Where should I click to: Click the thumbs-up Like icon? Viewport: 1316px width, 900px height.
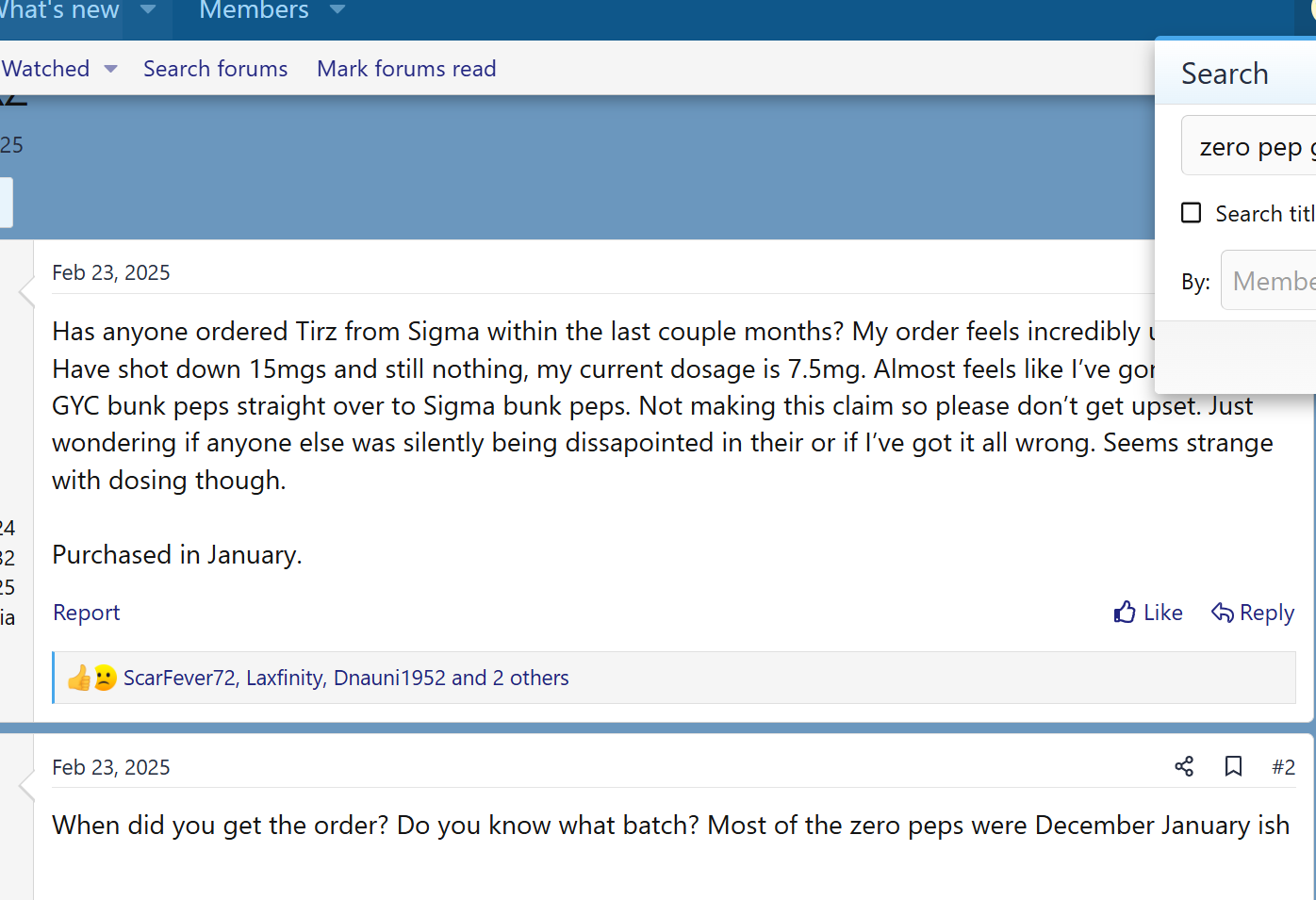1124,613
